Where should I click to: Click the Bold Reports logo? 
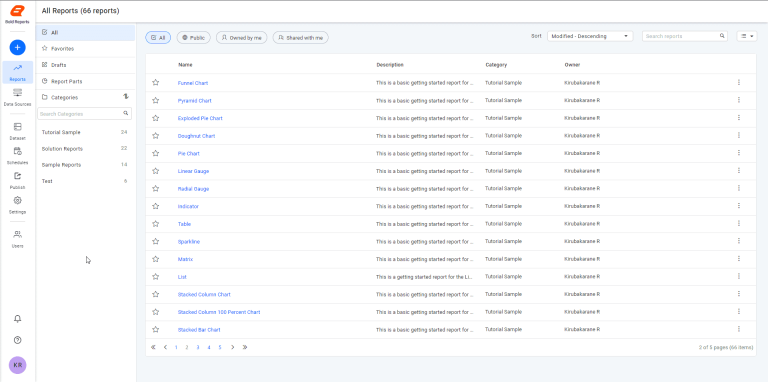[18, 14]
